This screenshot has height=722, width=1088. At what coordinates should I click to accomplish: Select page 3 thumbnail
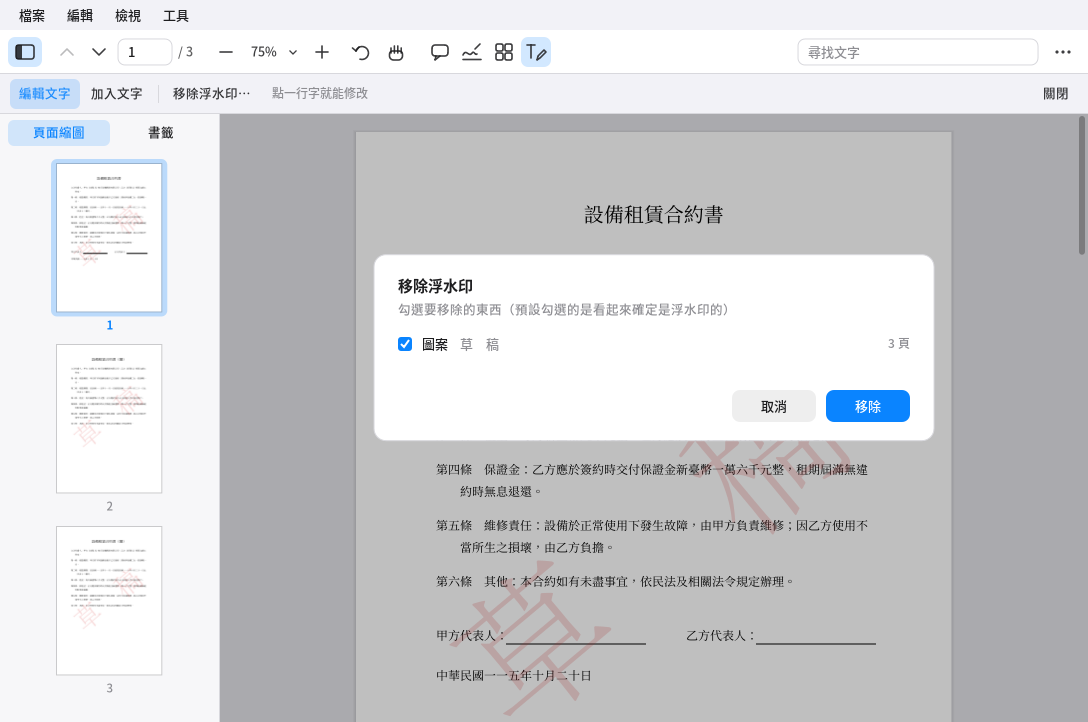[x=109, y=601]
